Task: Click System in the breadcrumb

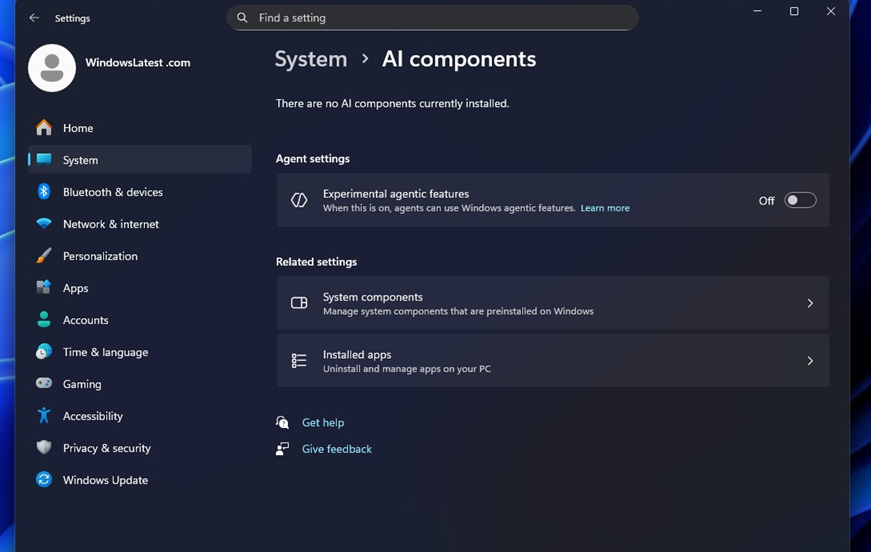Action: coord(311,59)
